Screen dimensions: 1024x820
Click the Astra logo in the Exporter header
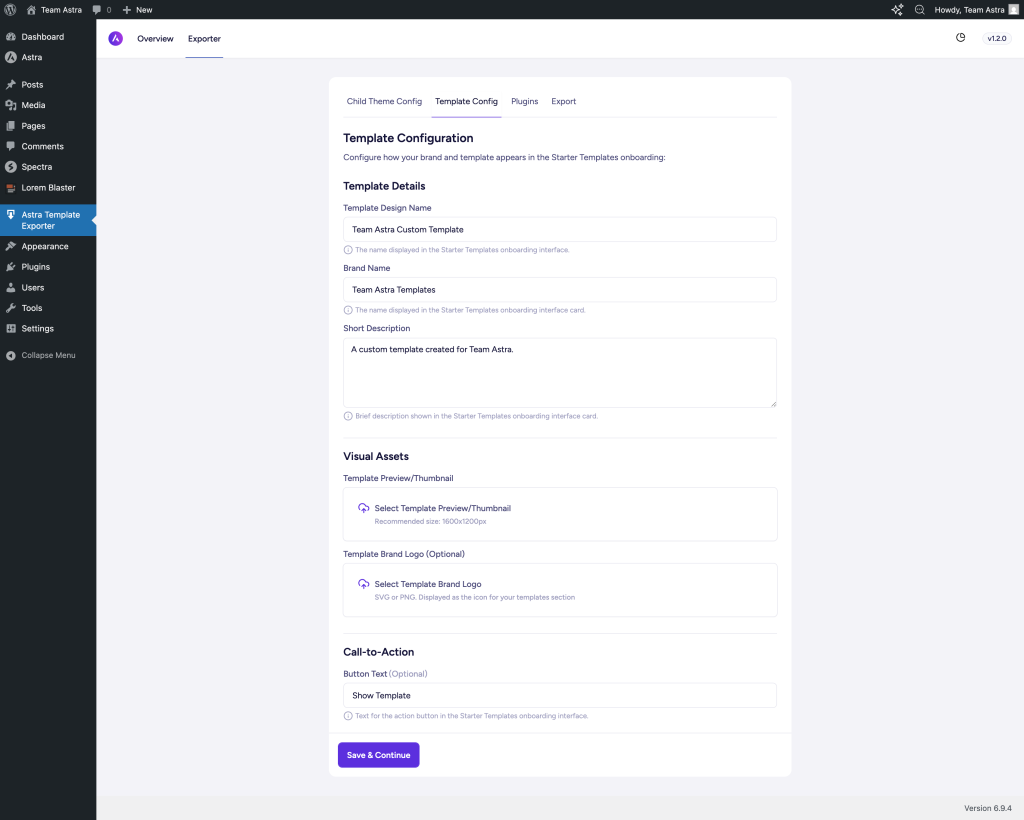click(x=115, y=39)
